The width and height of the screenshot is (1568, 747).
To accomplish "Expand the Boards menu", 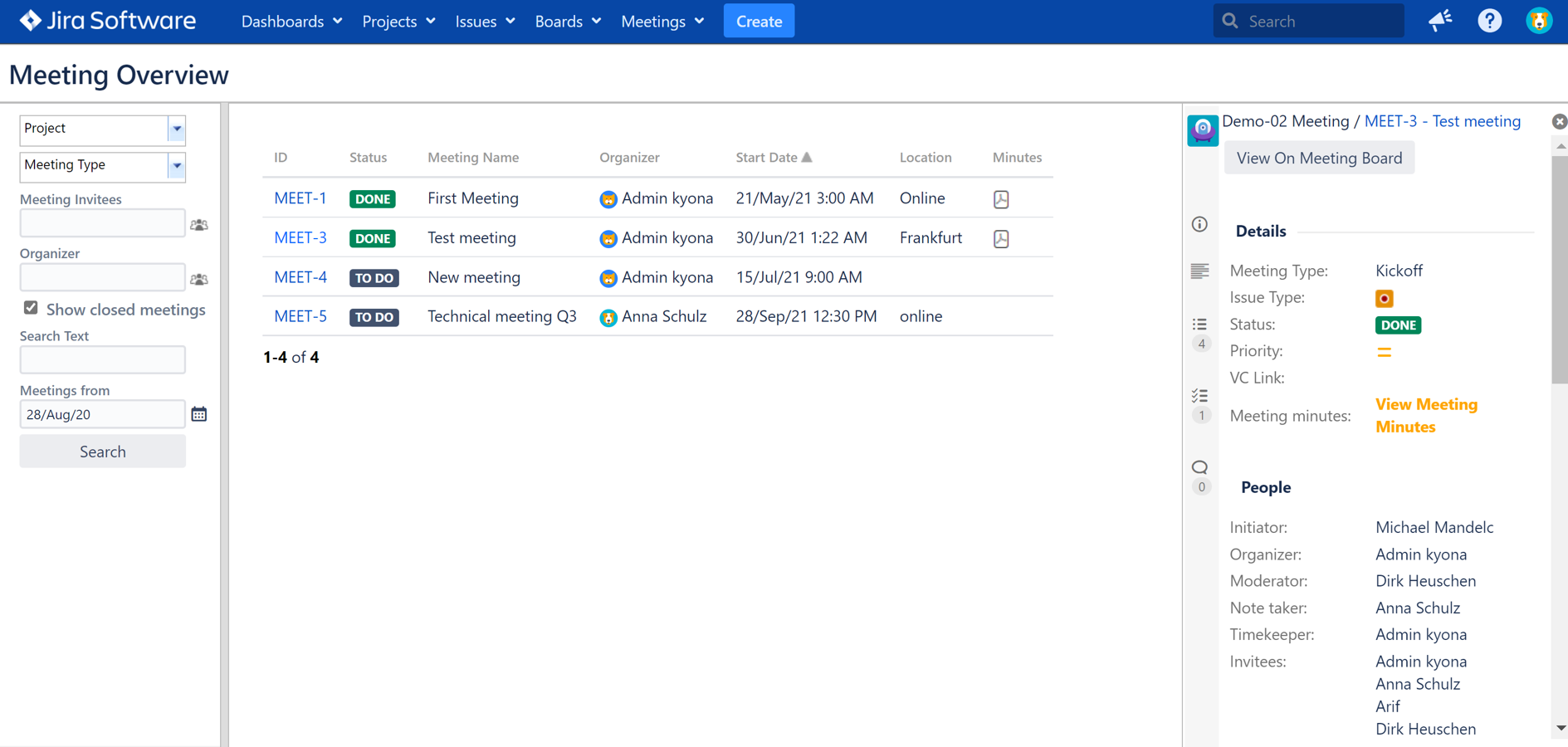I will pos(567,22).
